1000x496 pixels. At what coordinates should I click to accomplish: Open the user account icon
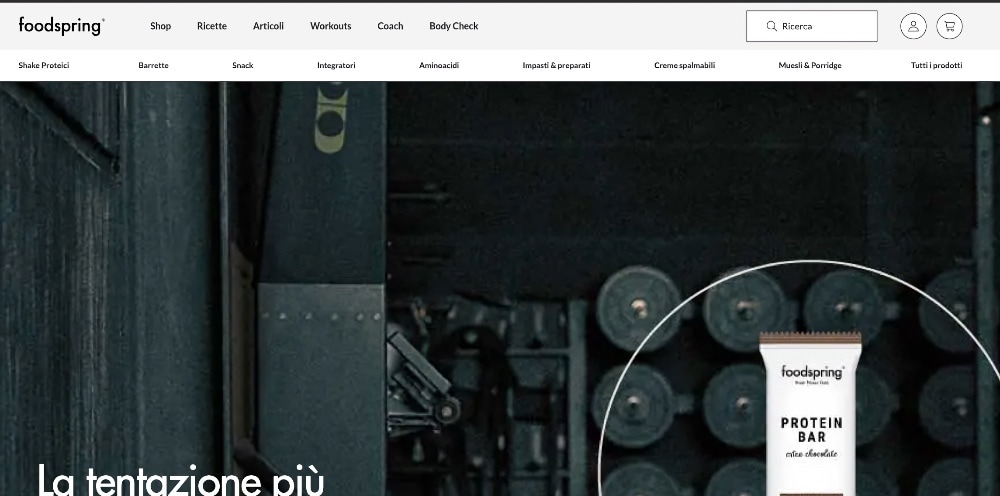pos(913,26)
